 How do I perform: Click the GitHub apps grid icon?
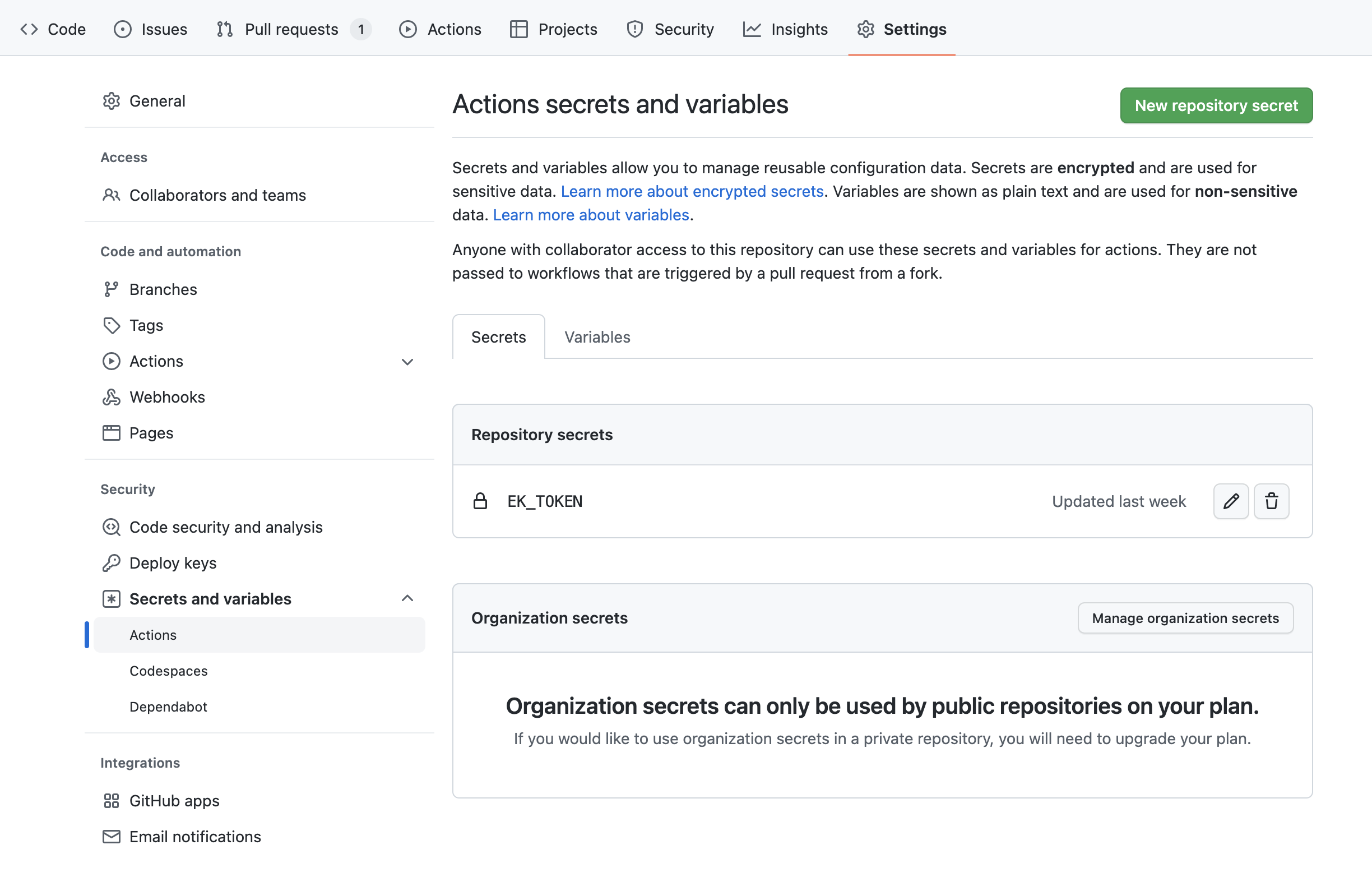(111, 801)
